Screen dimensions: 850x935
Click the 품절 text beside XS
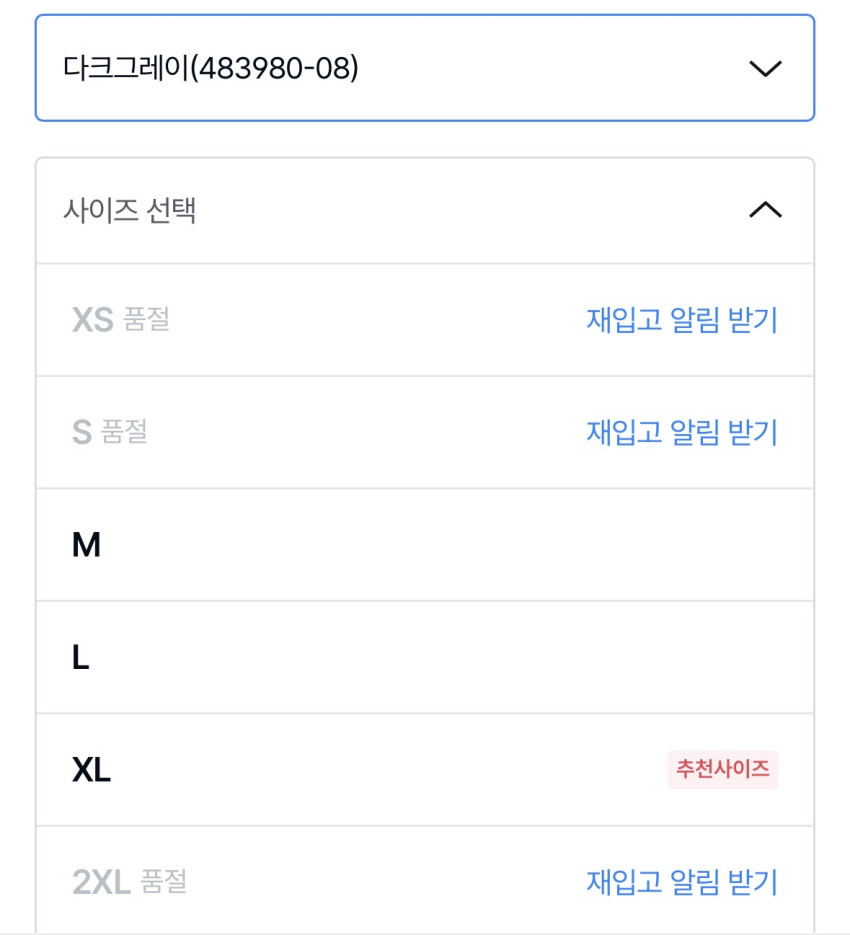pyautogui.click(x=147, y=320)
